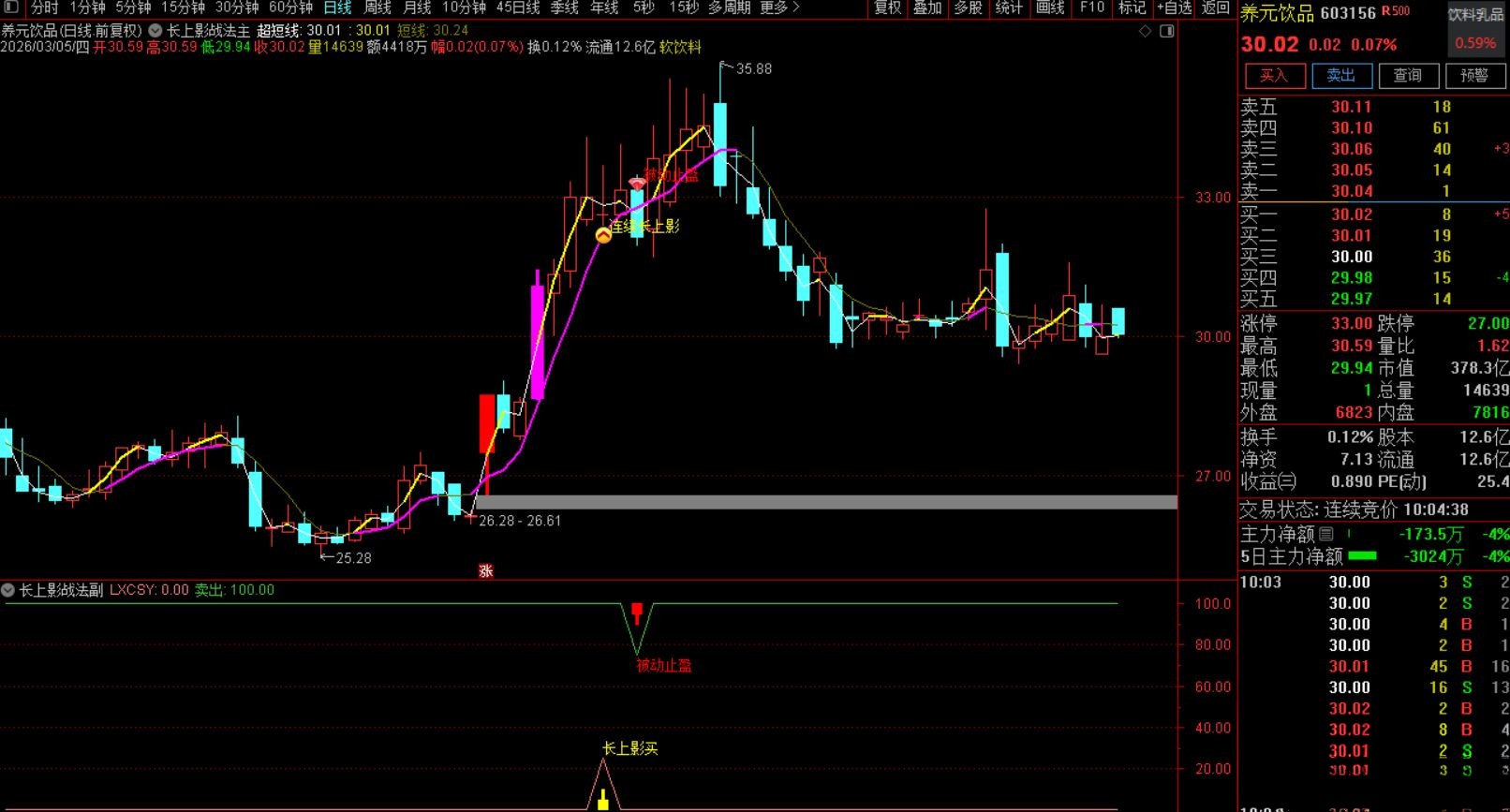Switch to the 周线 weekly period tab
This screenshot has width=1510, height=812.
point(377,7)
